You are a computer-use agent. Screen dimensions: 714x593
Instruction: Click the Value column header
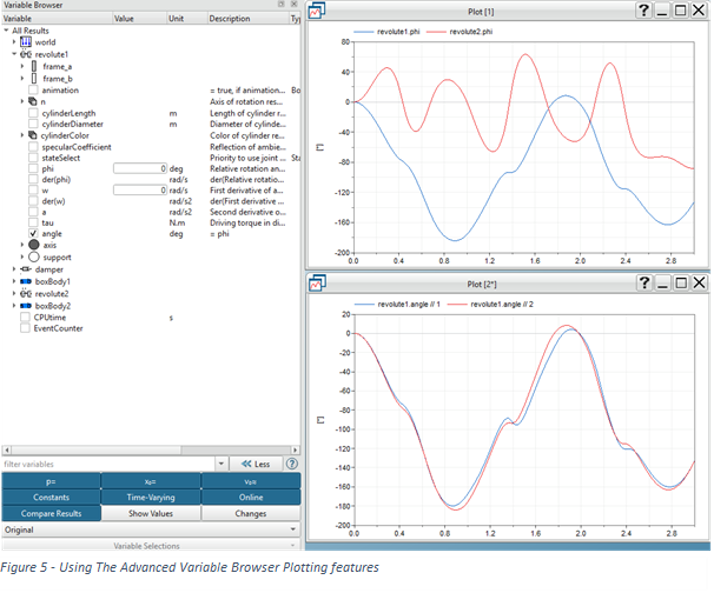pos(139,18)
